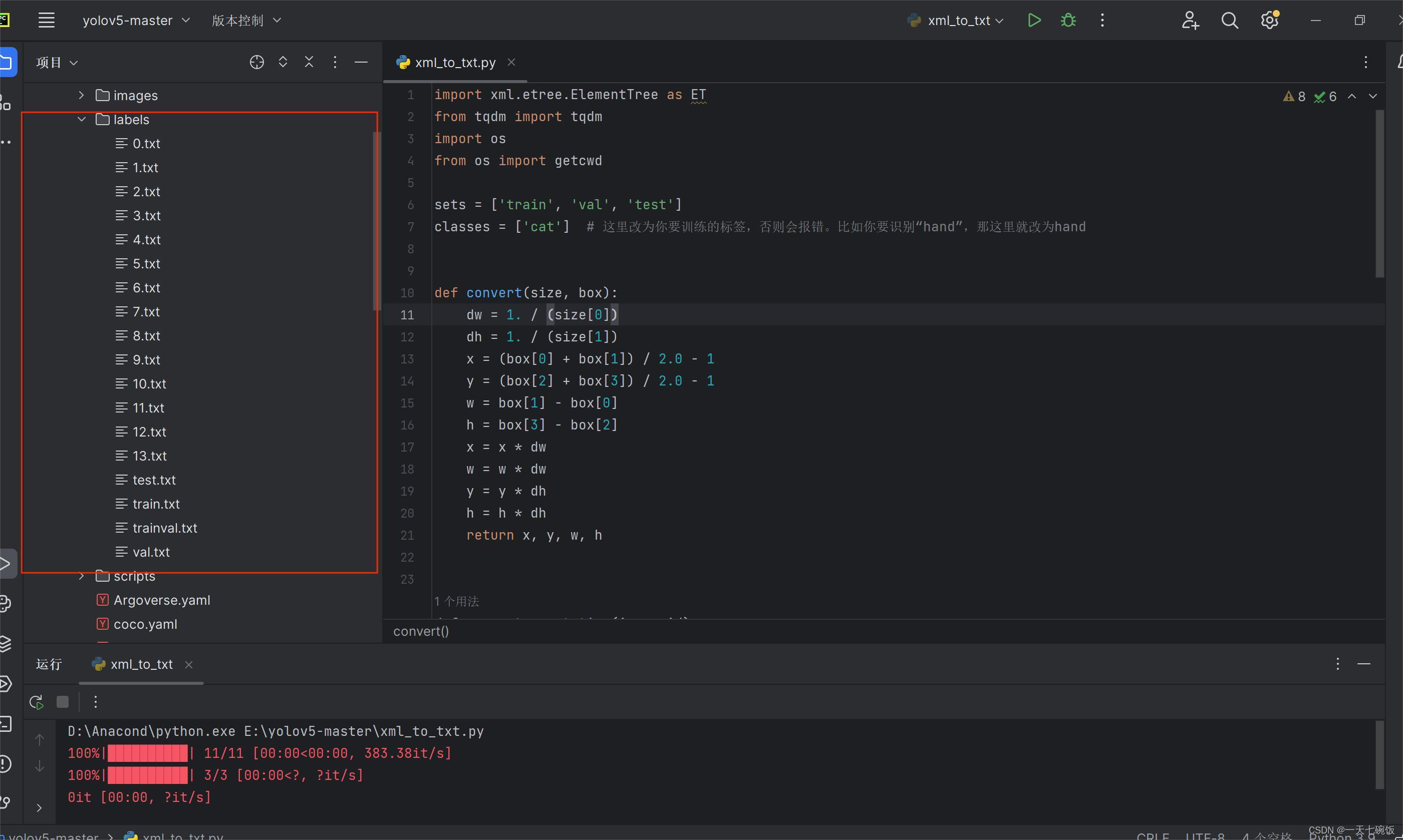Select the xml_to_txt.py editor tab
The width and height of the screenshot is (1403, 840).
[455, 62]
